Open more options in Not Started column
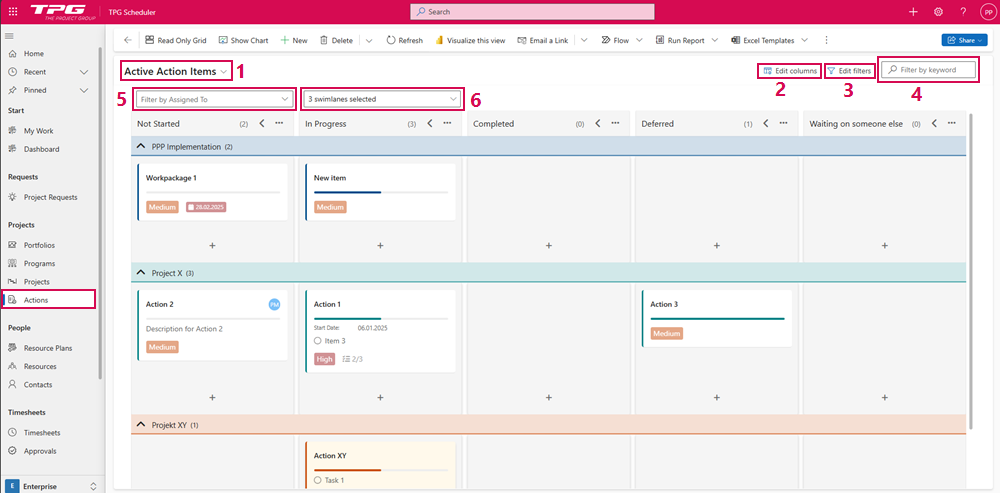Screen dimensions: 1000x493 coord(280,124)
